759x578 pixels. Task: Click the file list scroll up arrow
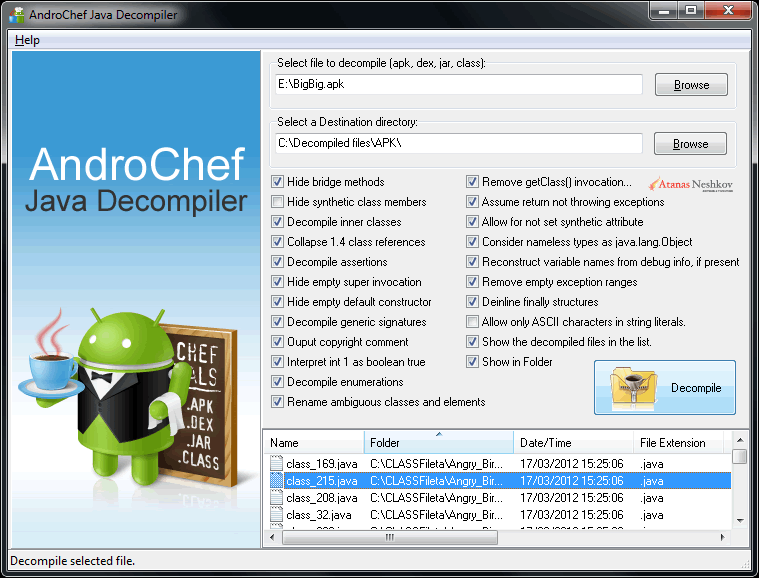pyautogui.click(x=740, y=440)
